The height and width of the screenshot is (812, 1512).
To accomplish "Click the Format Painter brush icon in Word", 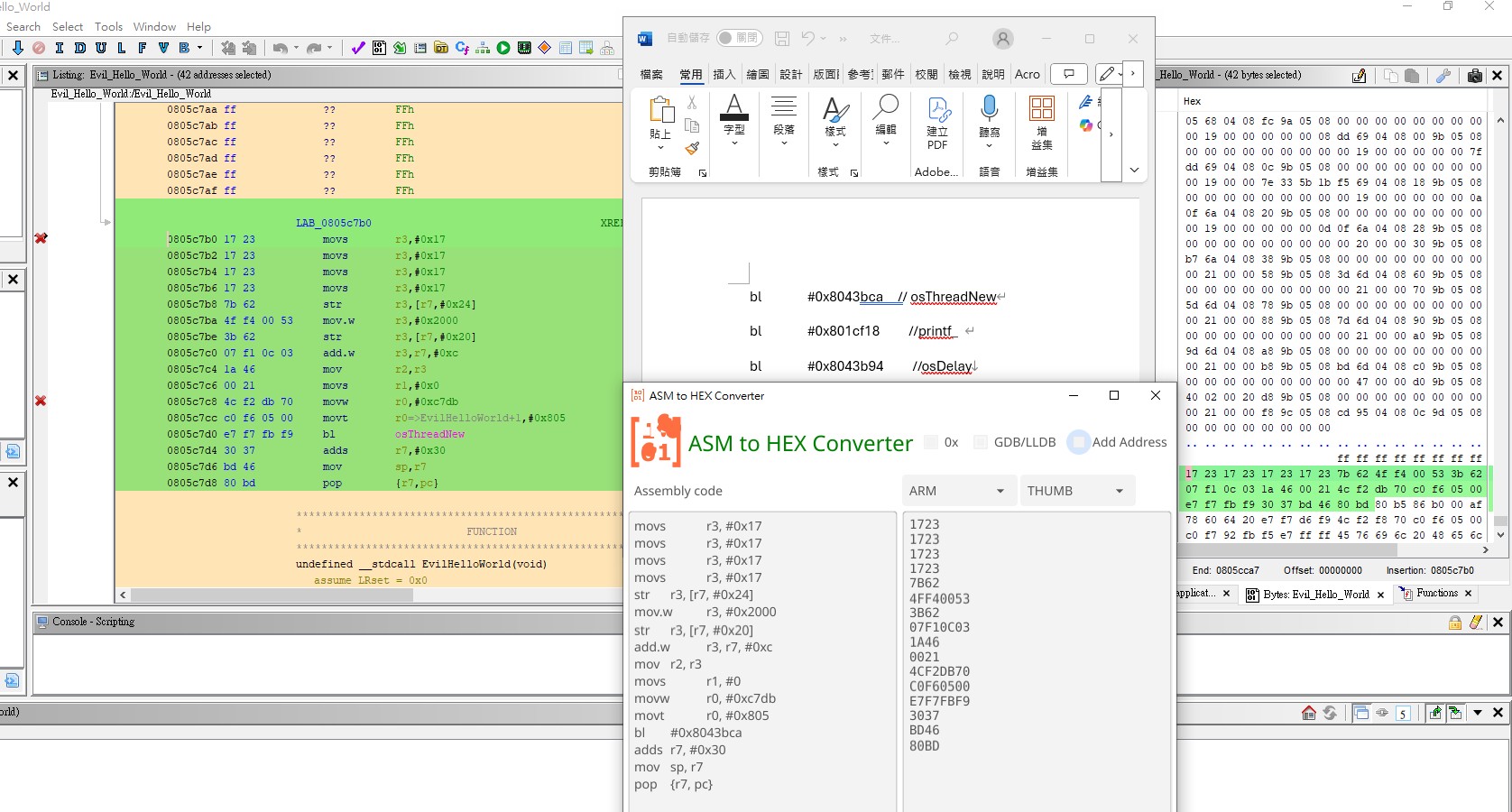I will 692,148.
